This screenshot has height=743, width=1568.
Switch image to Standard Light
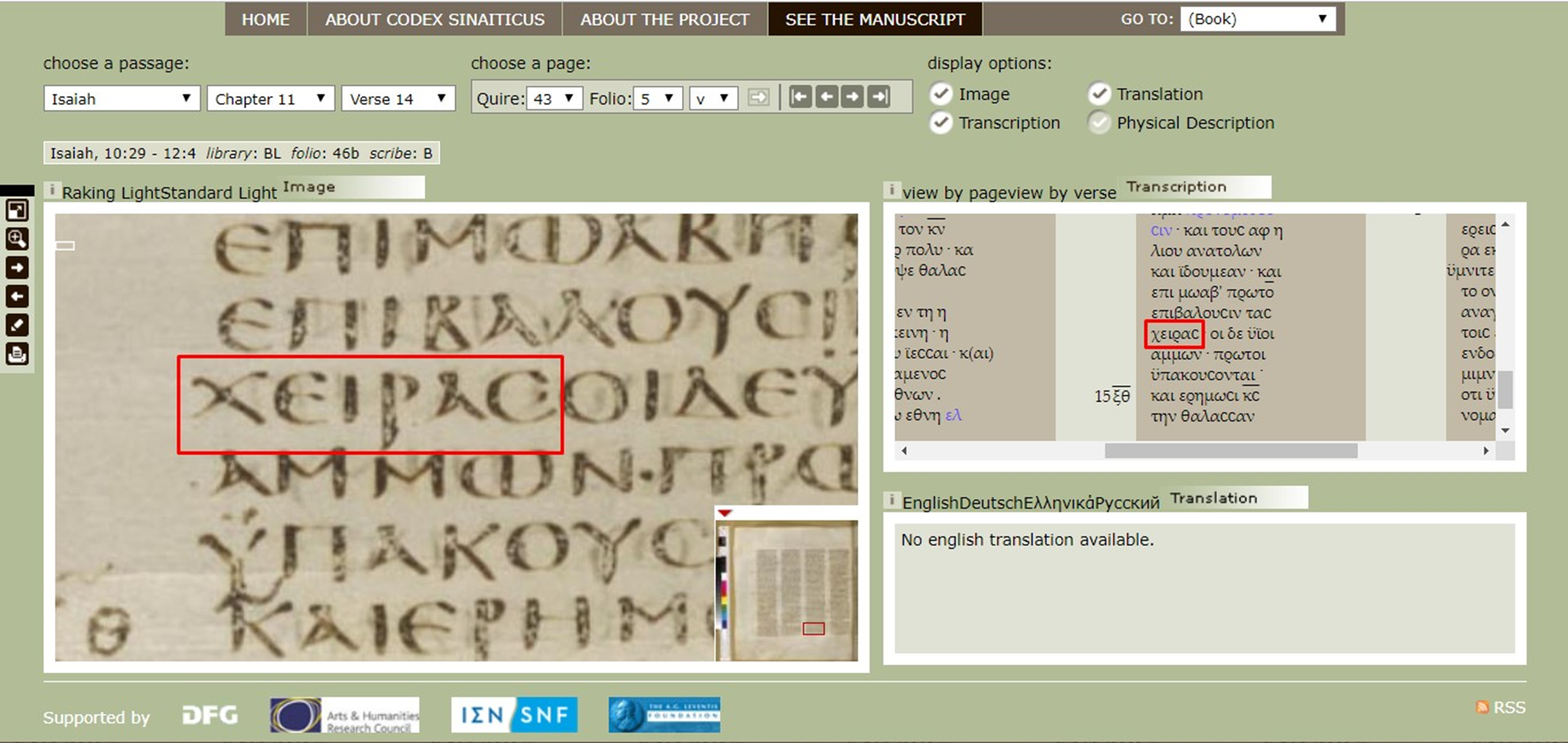(x=217, y=193)
